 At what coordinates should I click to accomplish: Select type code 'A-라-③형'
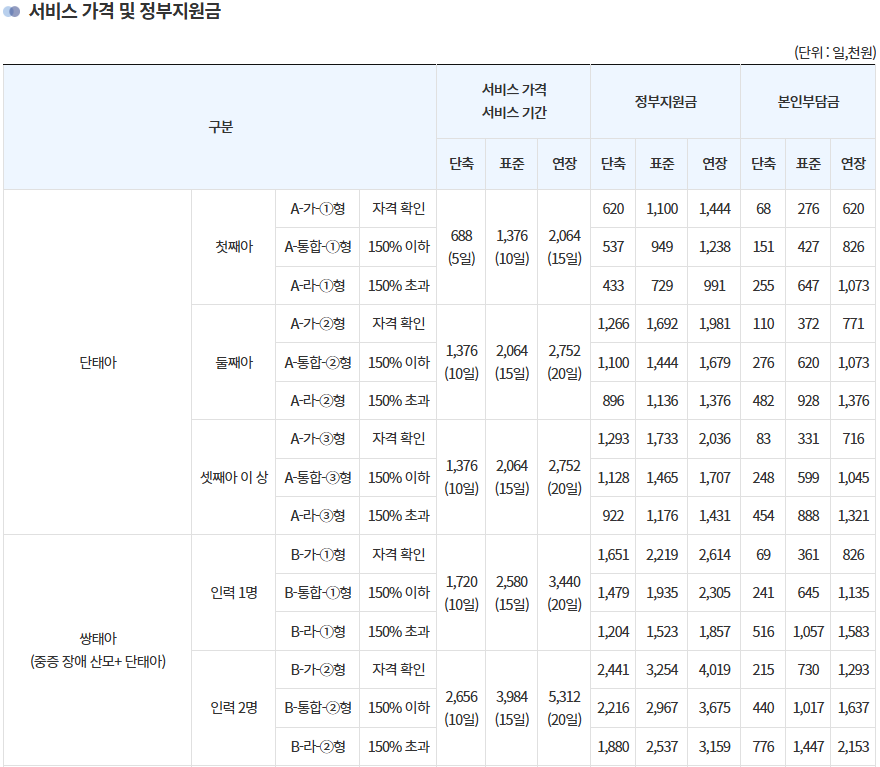318,516
